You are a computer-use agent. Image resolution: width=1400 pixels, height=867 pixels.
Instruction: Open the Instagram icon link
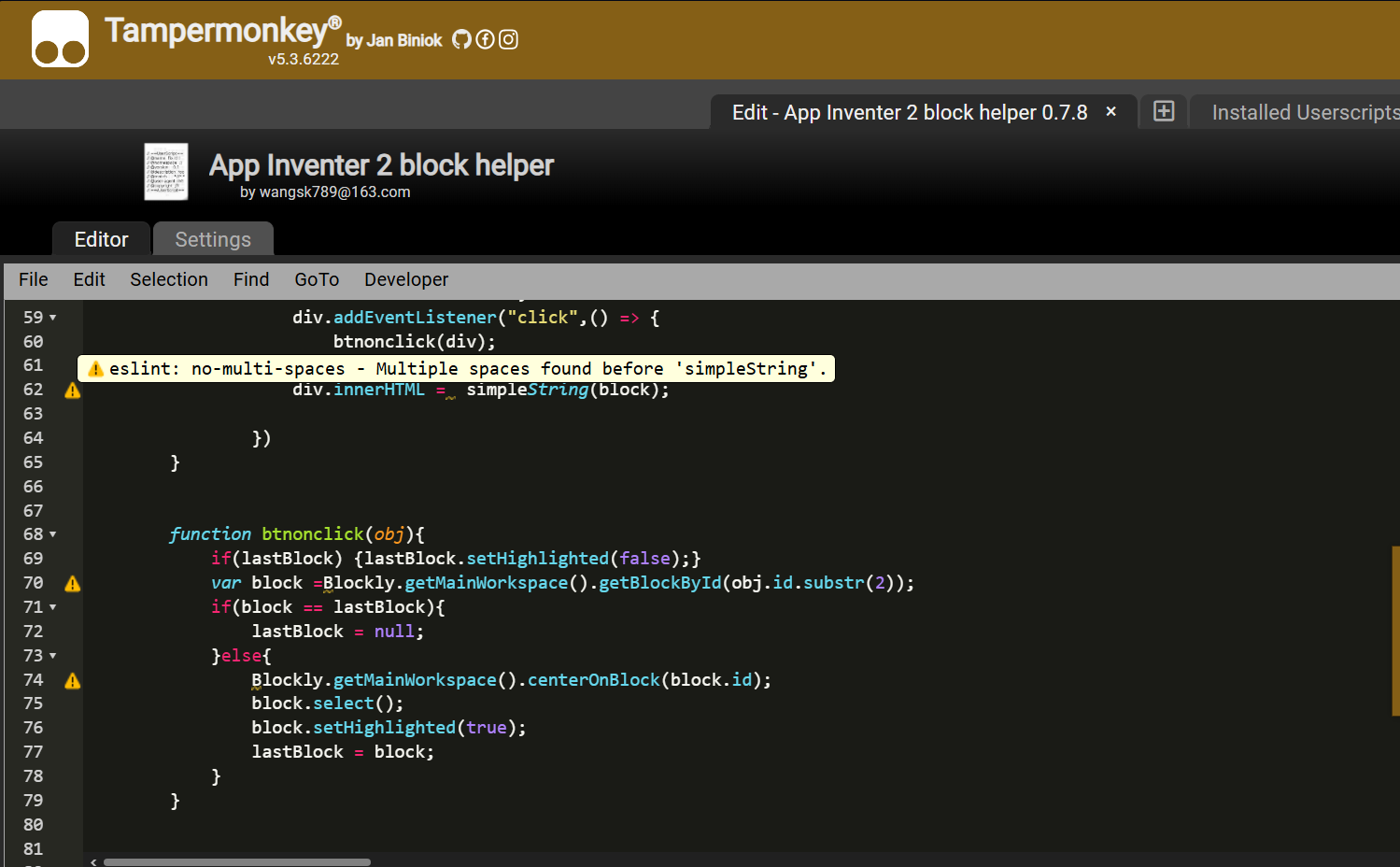click(x=508, y=39)
